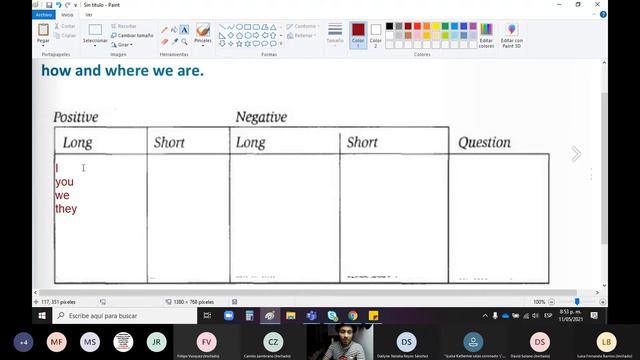
Task: Choose the four-point star shape
Action: click(231, 44)
